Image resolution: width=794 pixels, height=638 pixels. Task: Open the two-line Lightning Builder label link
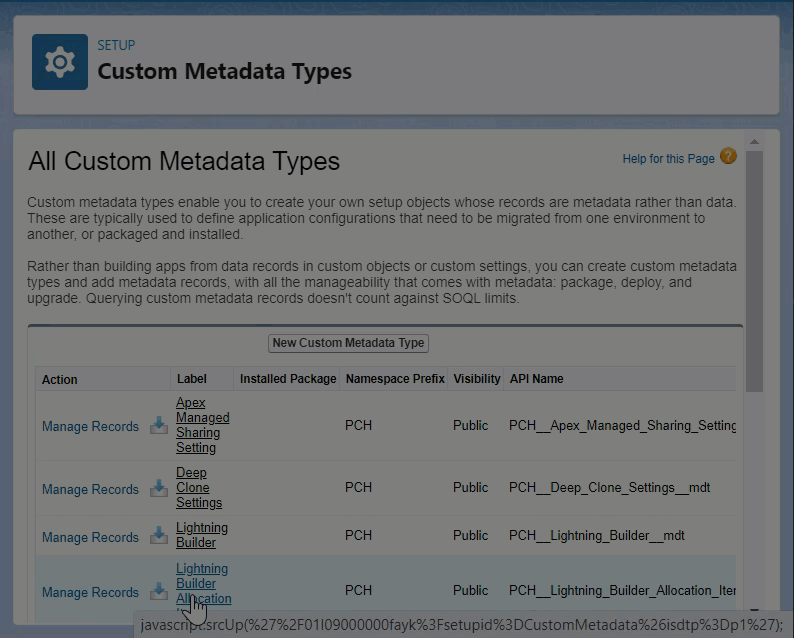[x=201, y=535]
